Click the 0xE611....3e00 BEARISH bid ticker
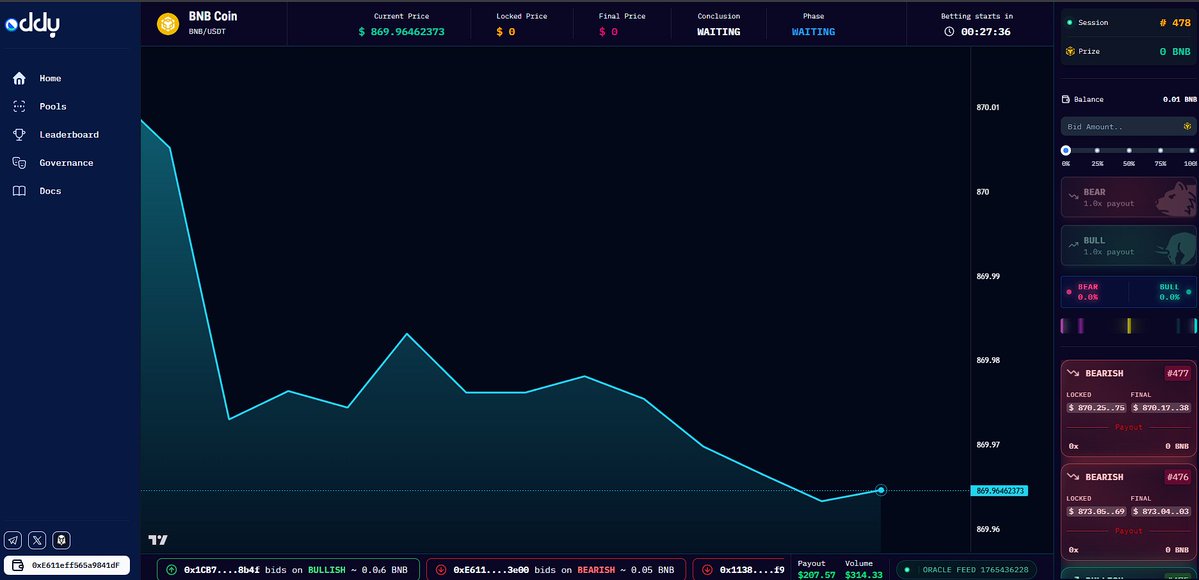Viewport: 1199px width, 580px height. (x=556, y=569)
